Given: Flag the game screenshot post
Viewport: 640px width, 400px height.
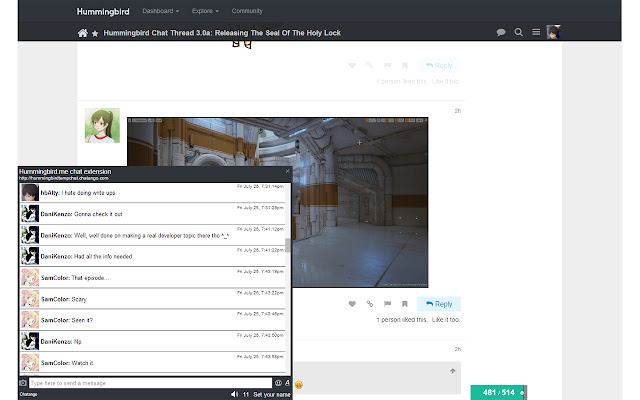Looking at the screenshot, I should point(387,304).
